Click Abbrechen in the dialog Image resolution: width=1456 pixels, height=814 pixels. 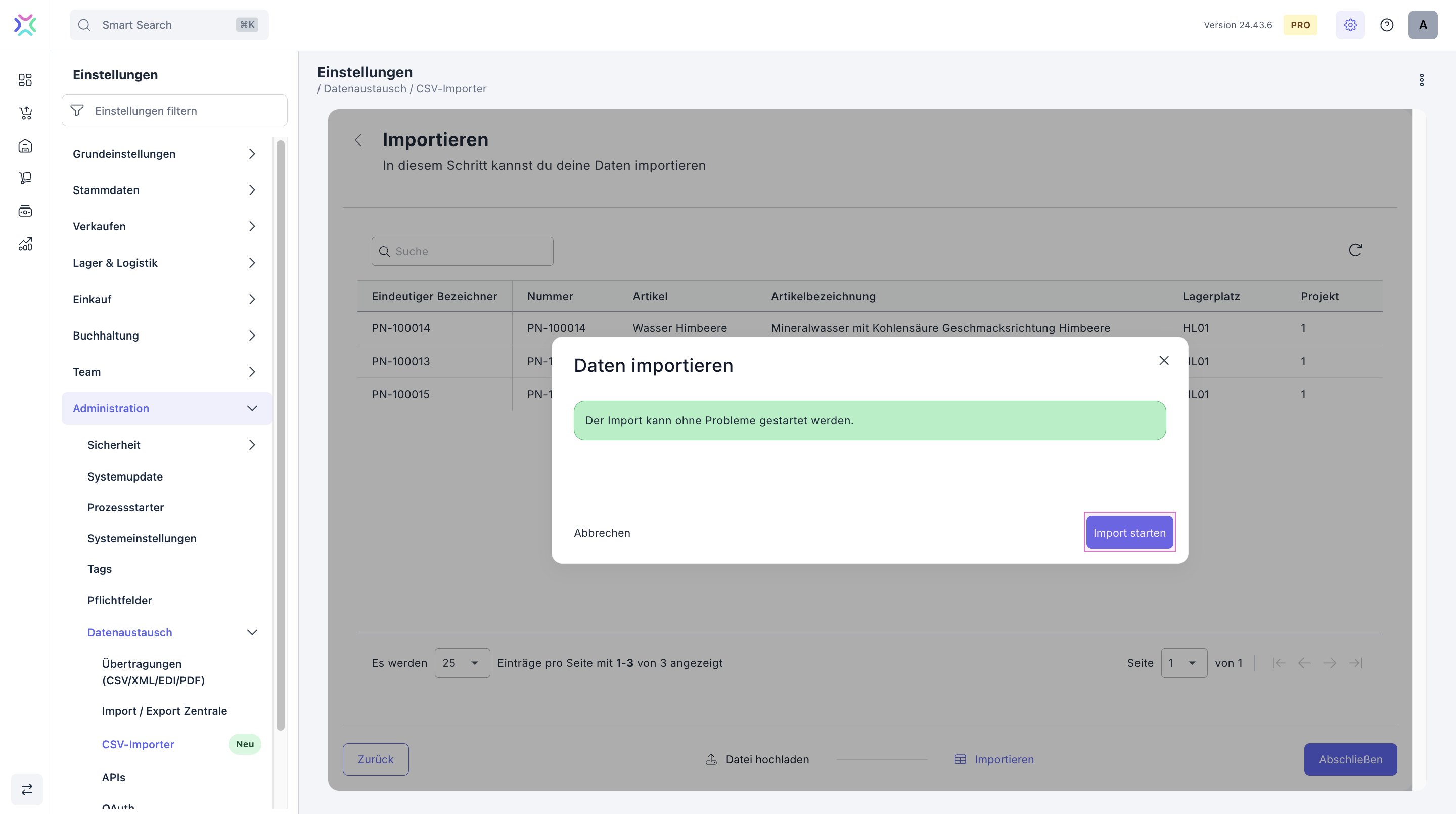coord(602,533)
